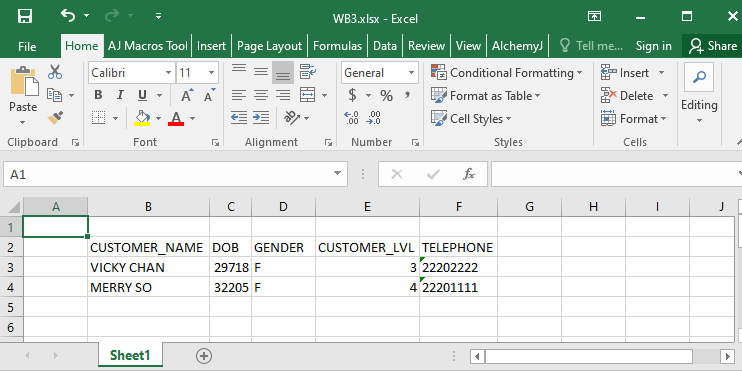Increase decimal places
Image resolution: width=742 pixels, height=371 pixels.
point(351,118)
